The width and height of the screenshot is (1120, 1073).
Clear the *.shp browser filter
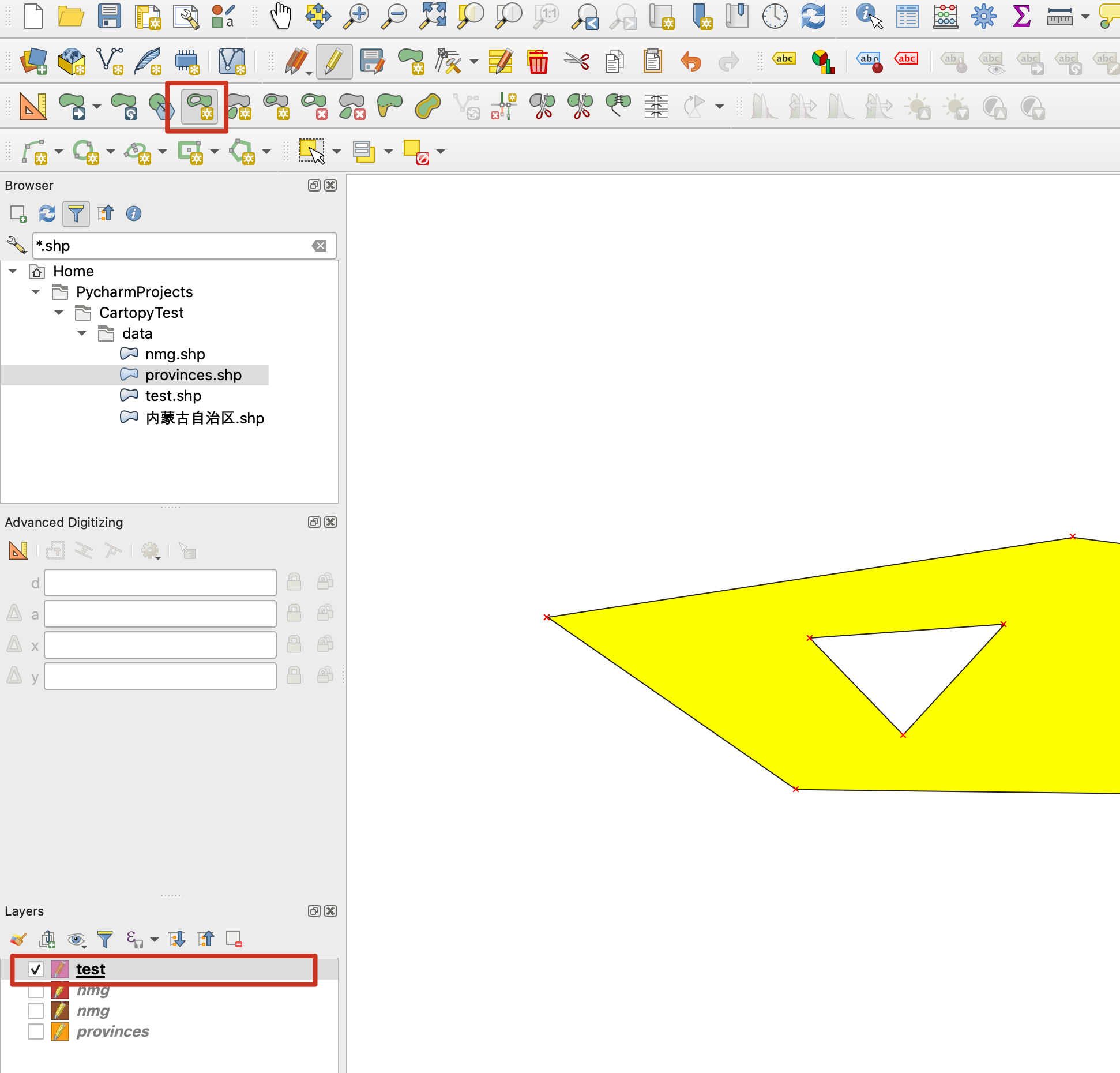(x=319, y=246)
